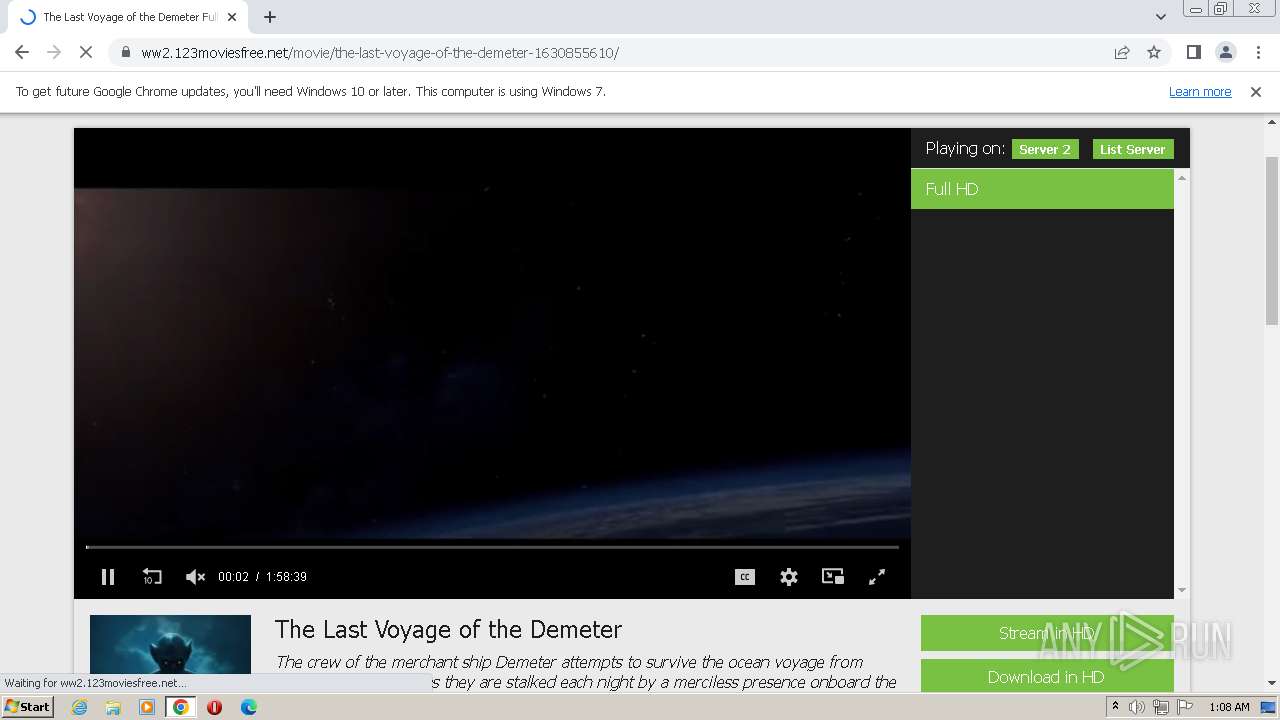Close The Last Voyage of the Demeter tab
Image resolution: width=1280 pixels, height=720 pixels.
231,17
